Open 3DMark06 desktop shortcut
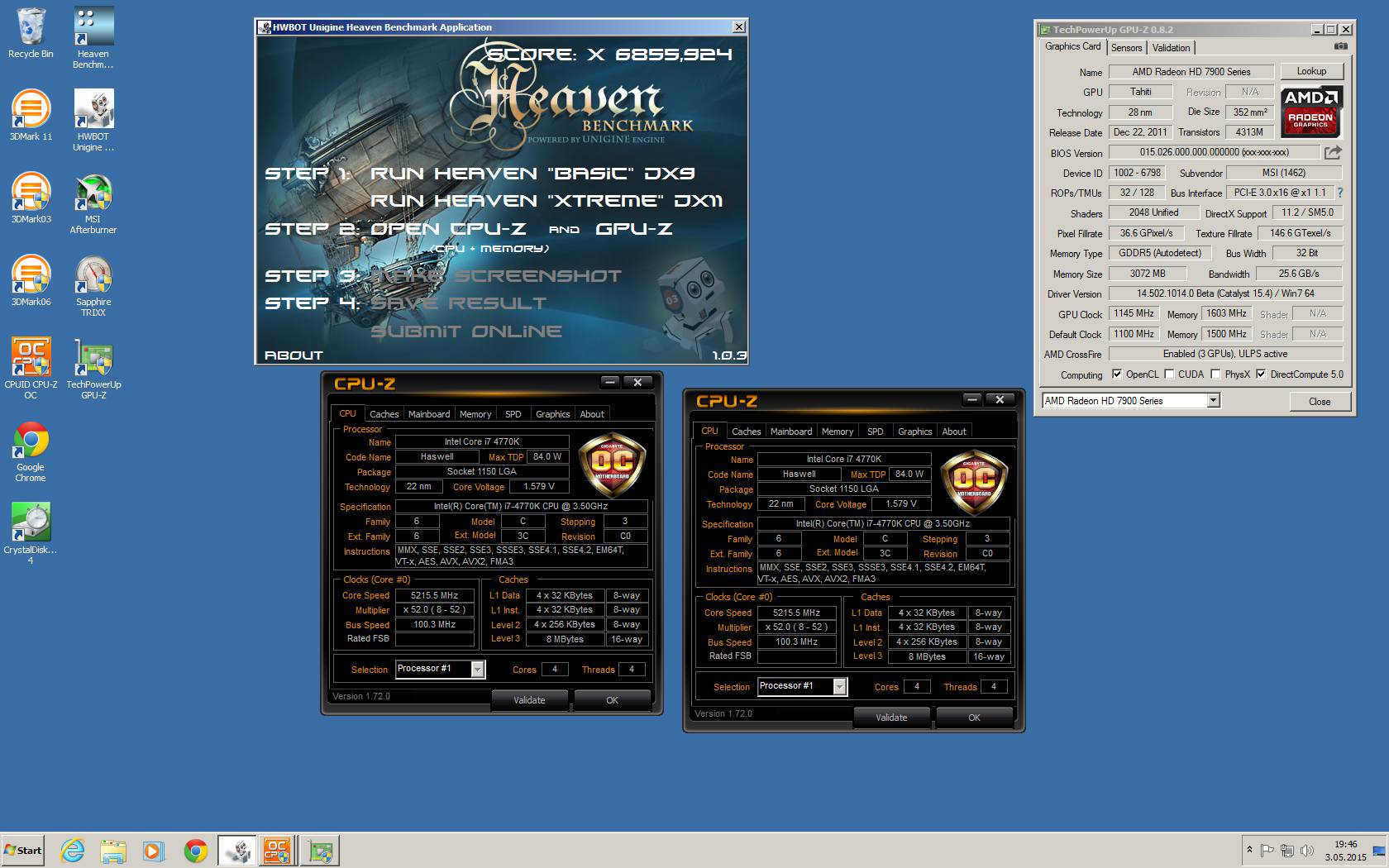 [31, 281]
